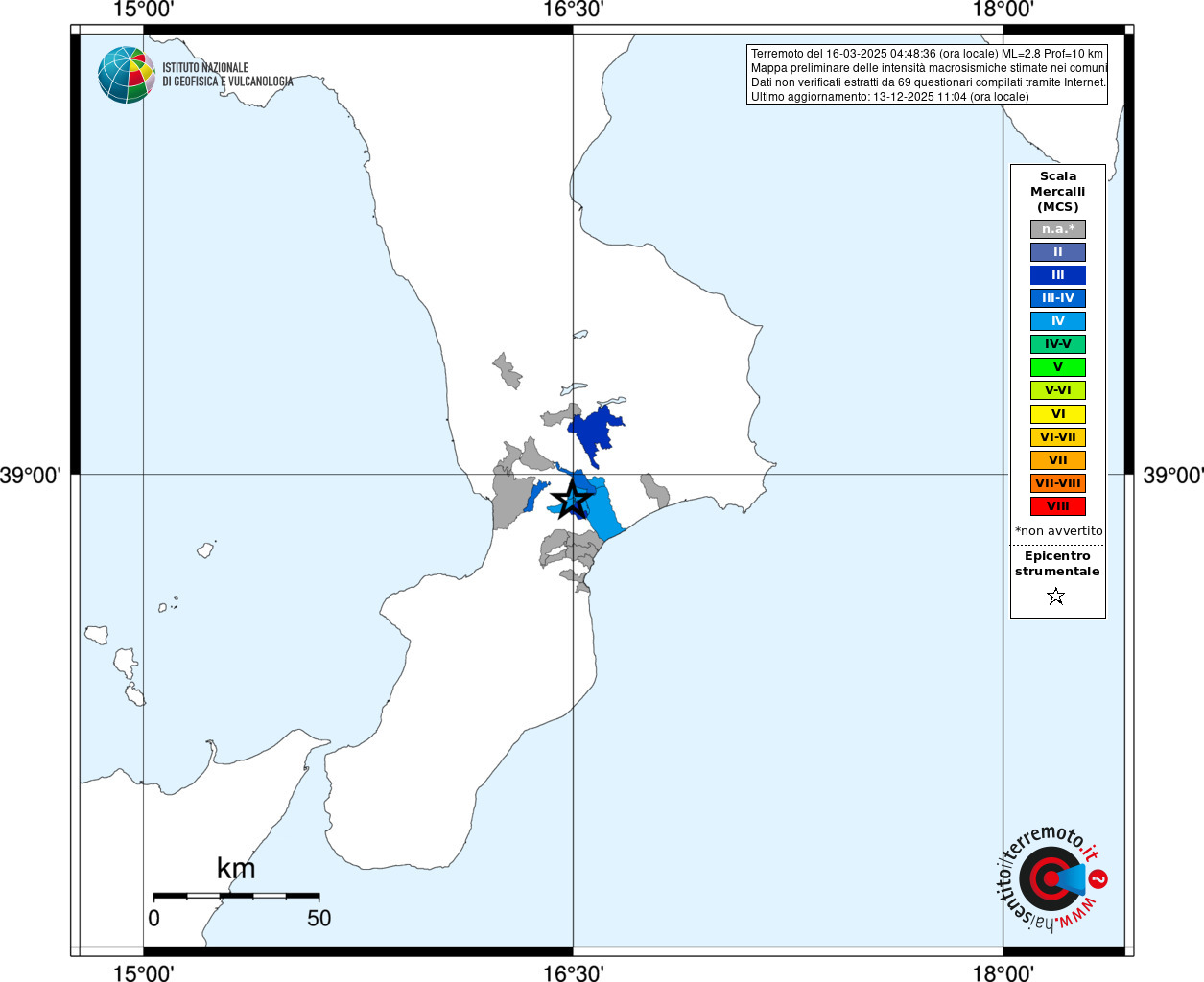Click the Mappa preliminare delle intensità line
1204x982 pixels.
pos(929,68)
